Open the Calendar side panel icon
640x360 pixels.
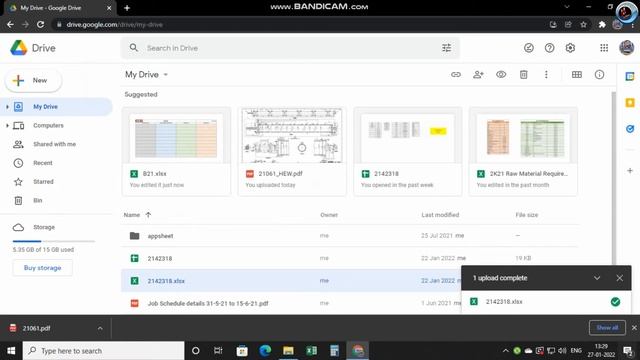(630, 76)
